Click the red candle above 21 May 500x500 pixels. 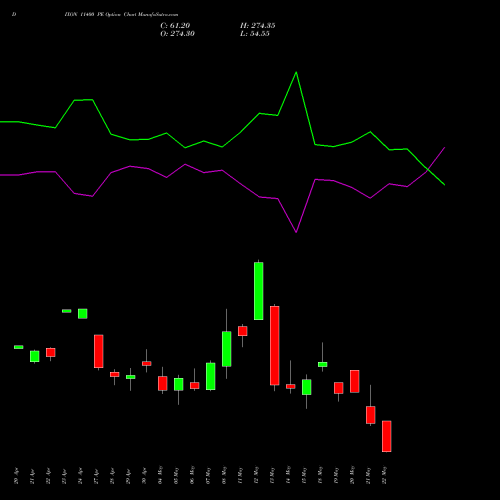pyautogui.click(x=371, y=415)
